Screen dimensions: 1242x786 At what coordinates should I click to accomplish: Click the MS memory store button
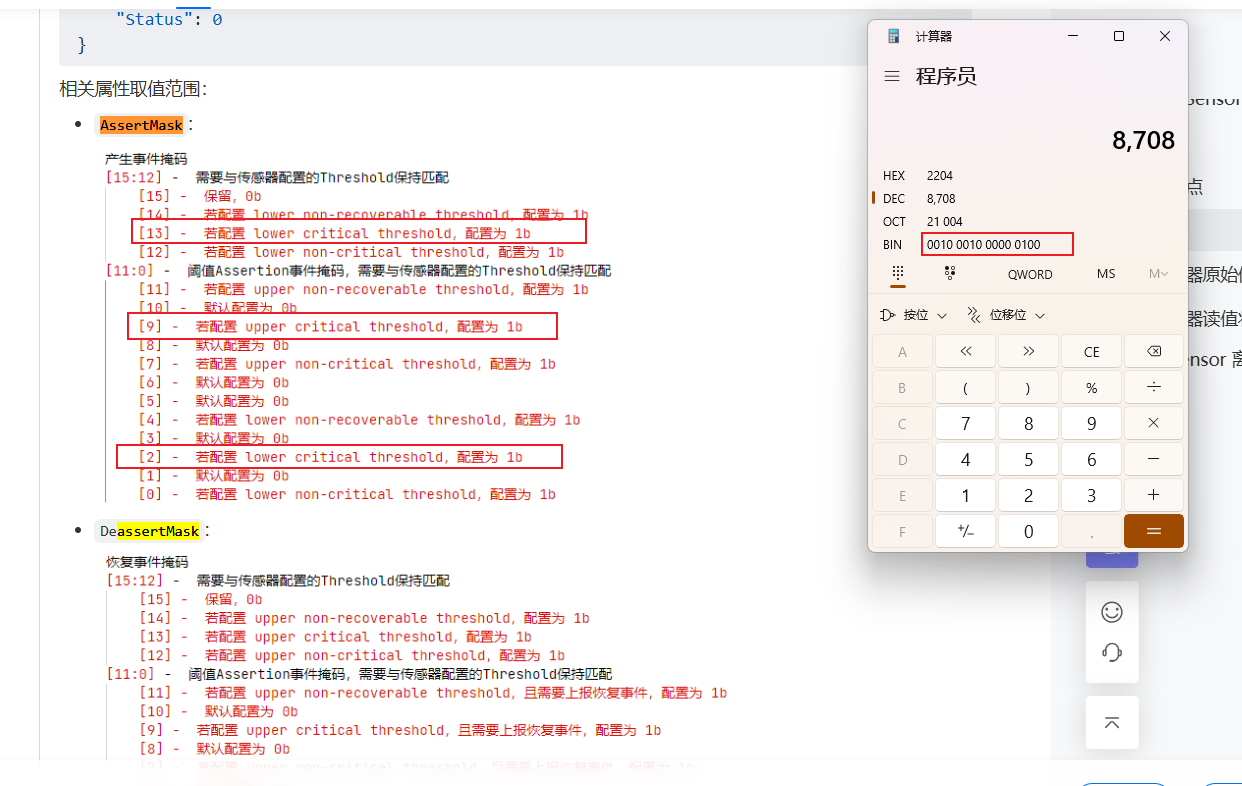[1105, 274]
